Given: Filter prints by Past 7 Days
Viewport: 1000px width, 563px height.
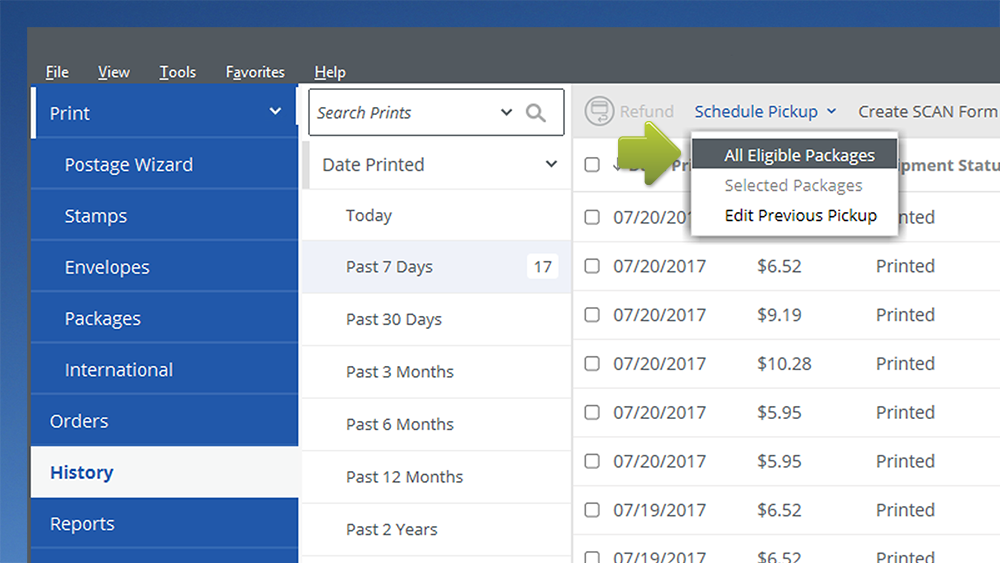Looking at the screenshot, I should click(x=436, y=267).
